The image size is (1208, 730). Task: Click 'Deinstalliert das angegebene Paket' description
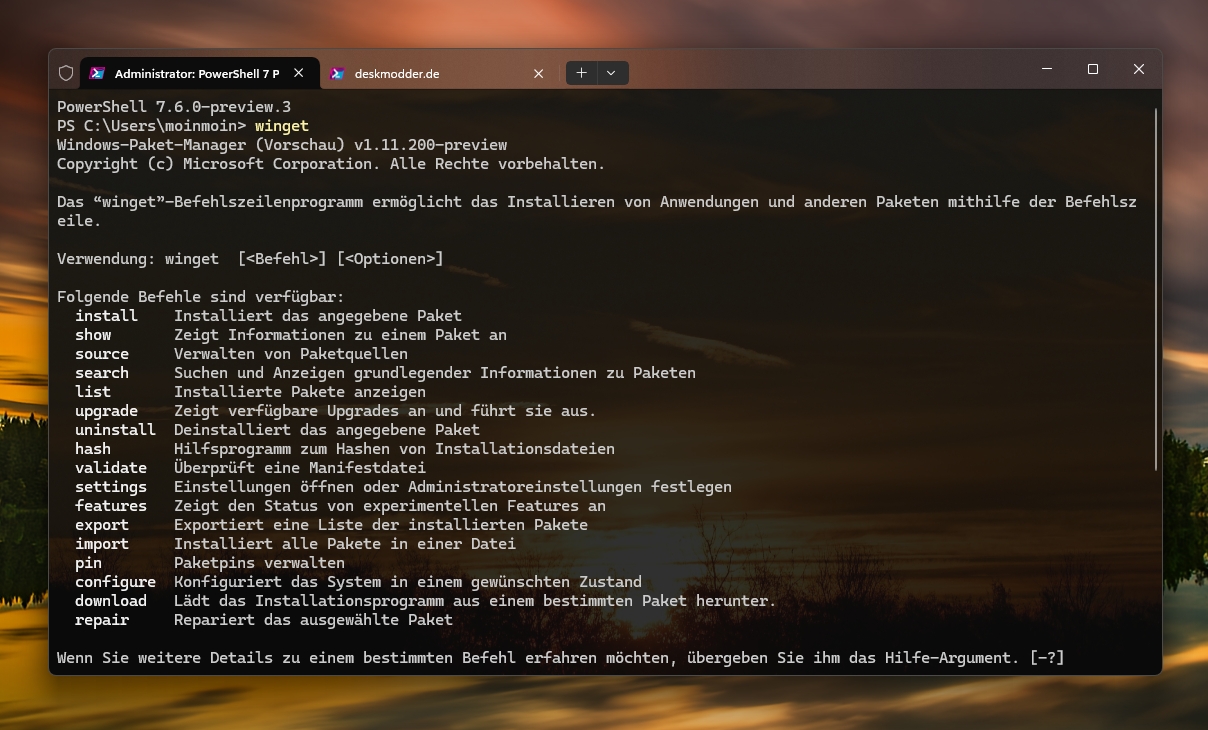pyautogui.click(x=327, y=430)
